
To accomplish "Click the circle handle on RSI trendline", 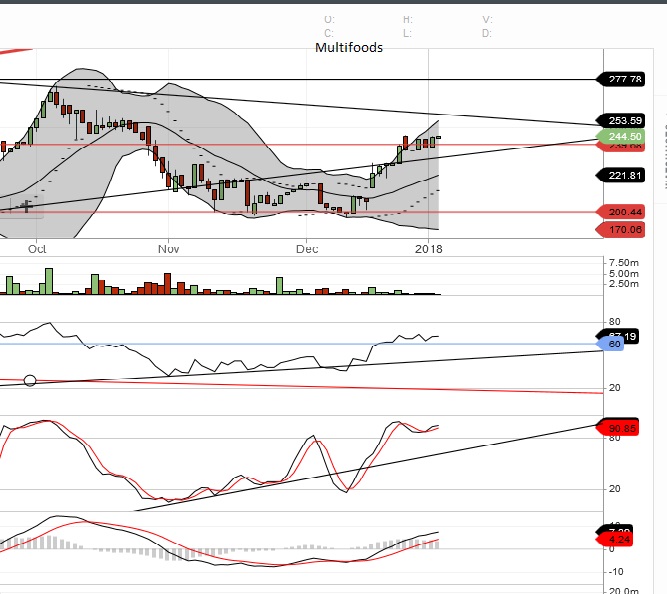I will (x=30, y=380).
